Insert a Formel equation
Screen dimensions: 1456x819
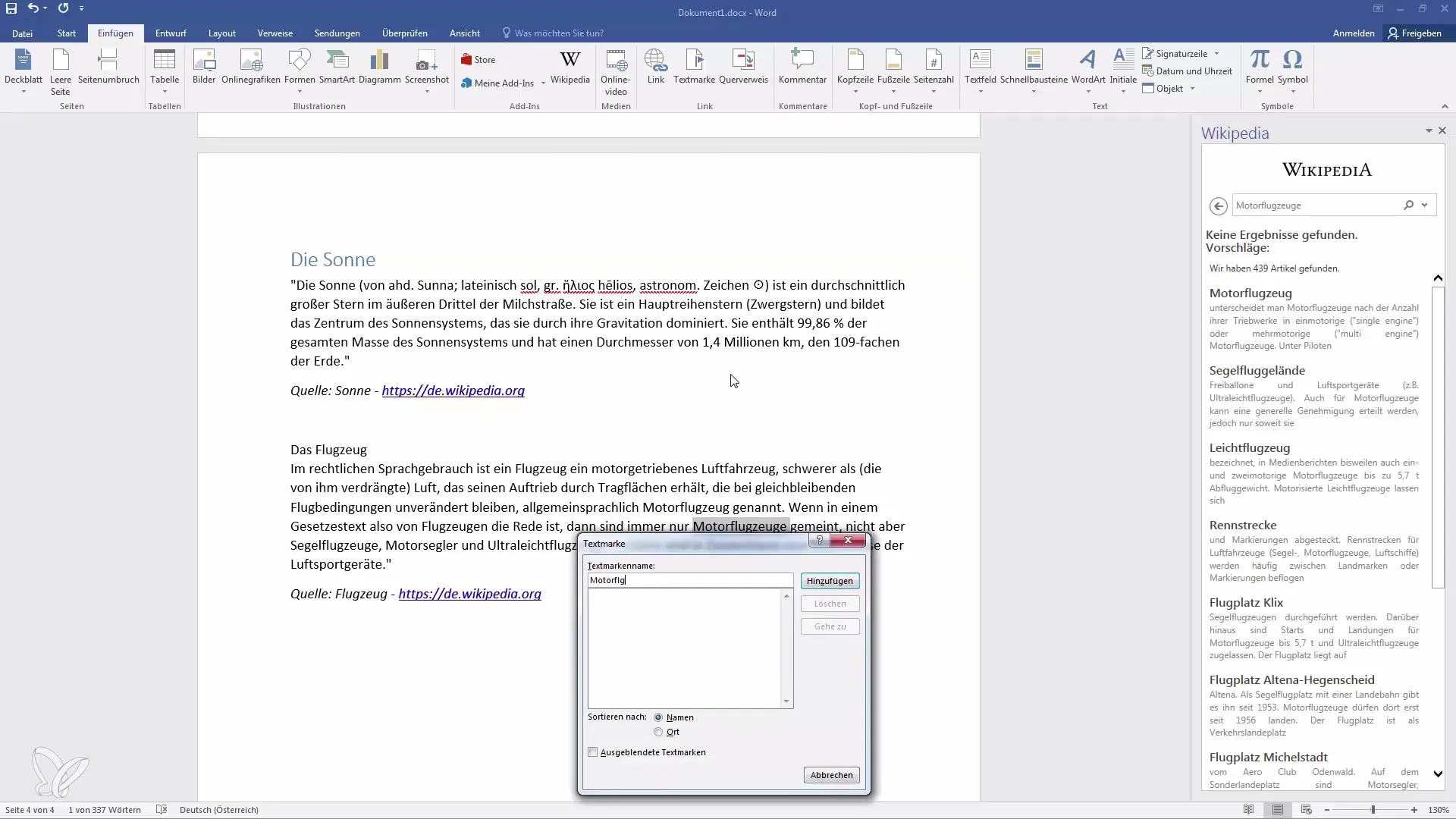[x=1260, y=71]
